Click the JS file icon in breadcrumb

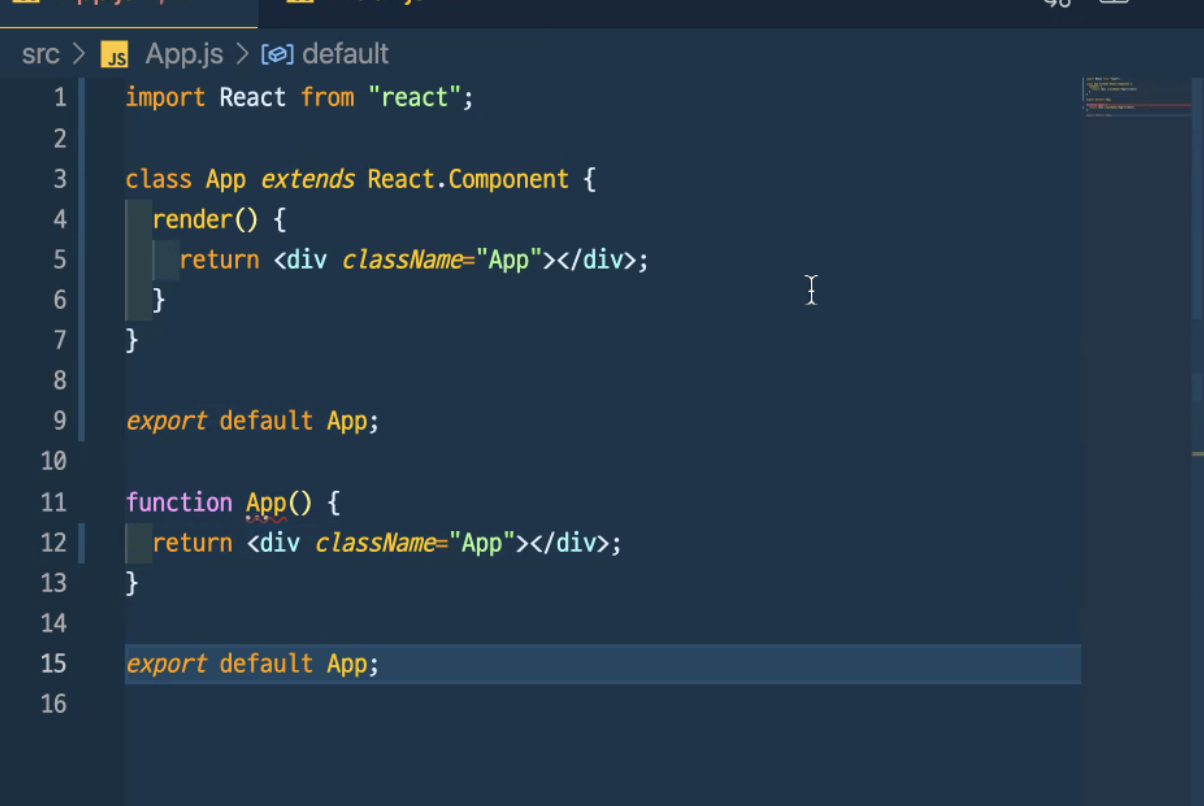tap(115, 56)
